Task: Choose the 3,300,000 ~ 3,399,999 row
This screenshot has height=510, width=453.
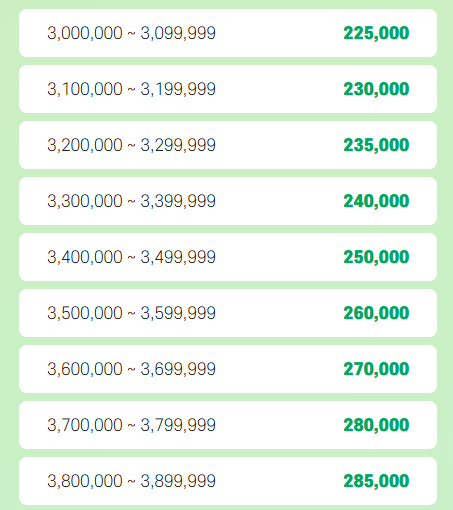Action: pos(228,201)
